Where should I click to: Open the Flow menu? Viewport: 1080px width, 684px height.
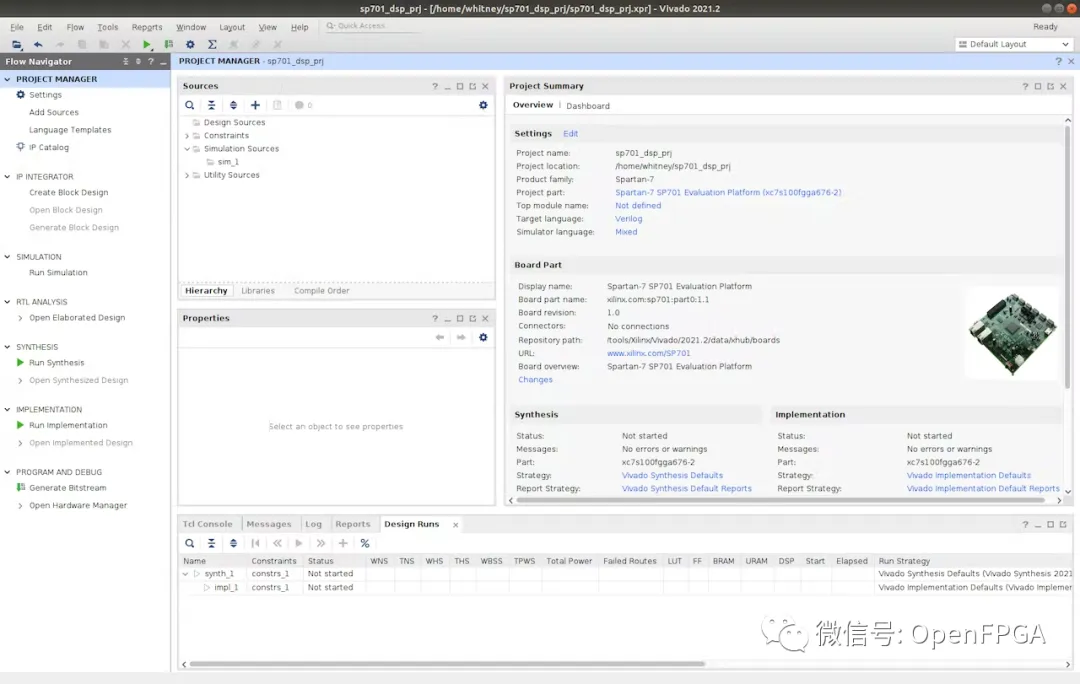point(75,27)
